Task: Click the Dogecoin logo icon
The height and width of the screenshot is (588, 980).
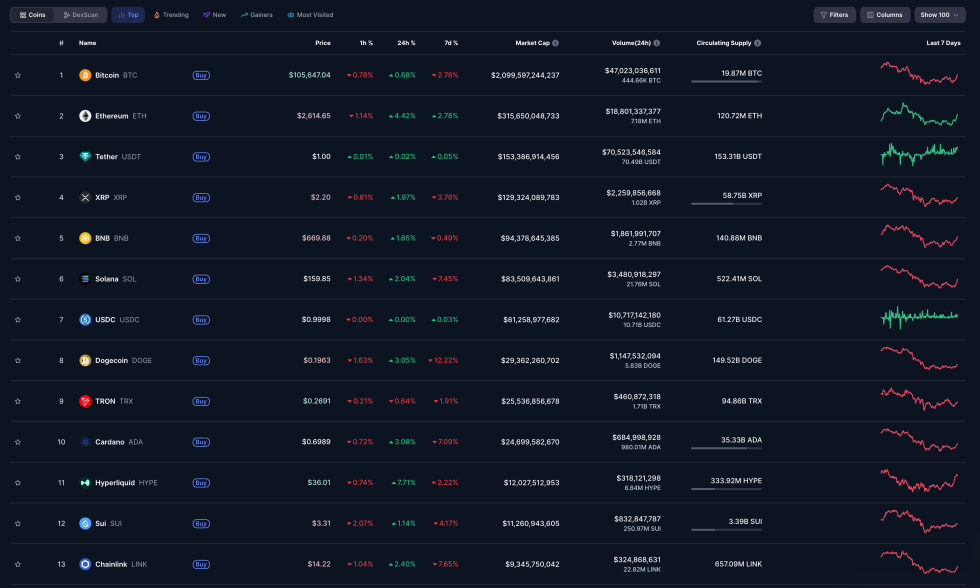Action: click(x=85, y=361)
